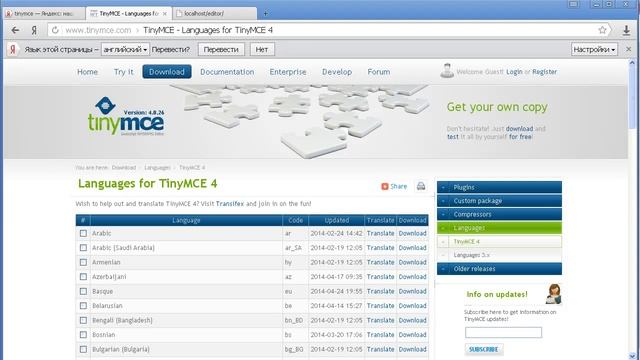Expand the Compressors sidebar section
The image size is (640, 360).
click(x=499, y=214)
